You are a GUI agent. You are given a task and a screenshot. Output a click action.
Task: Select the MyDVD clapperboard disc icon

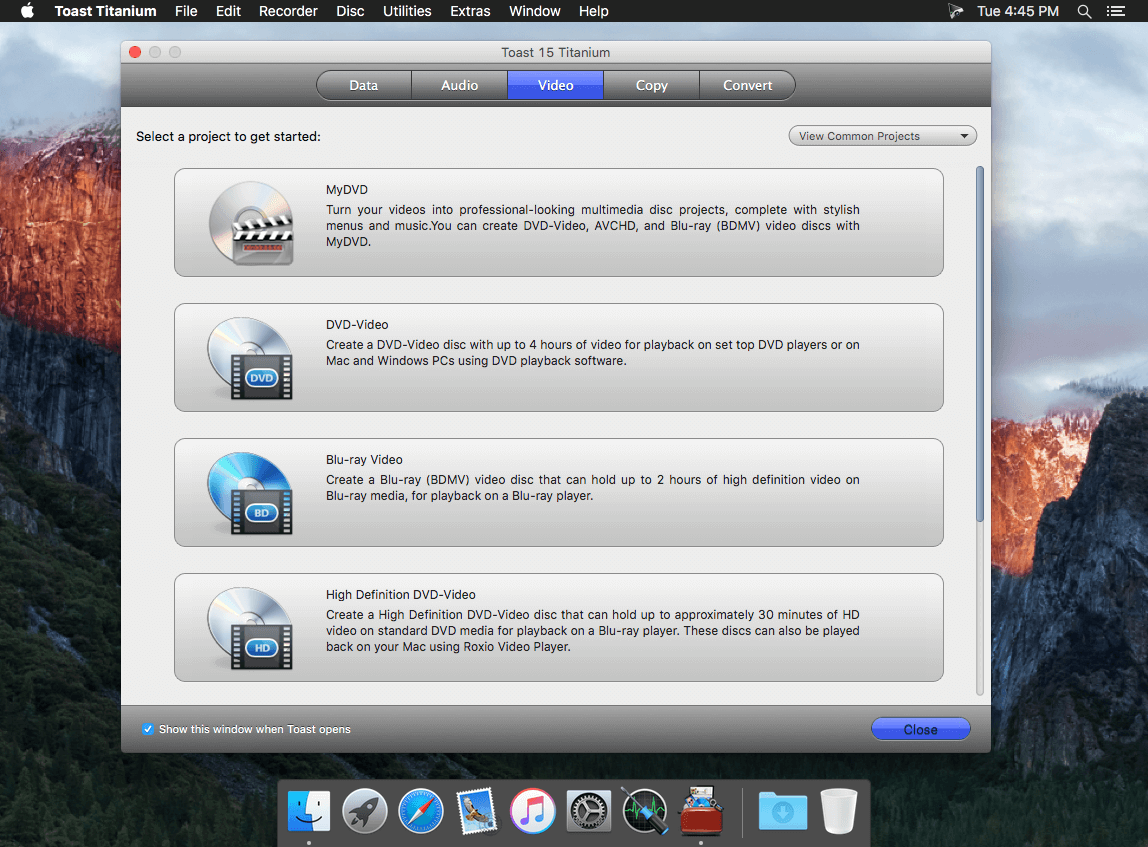(251, 223)
